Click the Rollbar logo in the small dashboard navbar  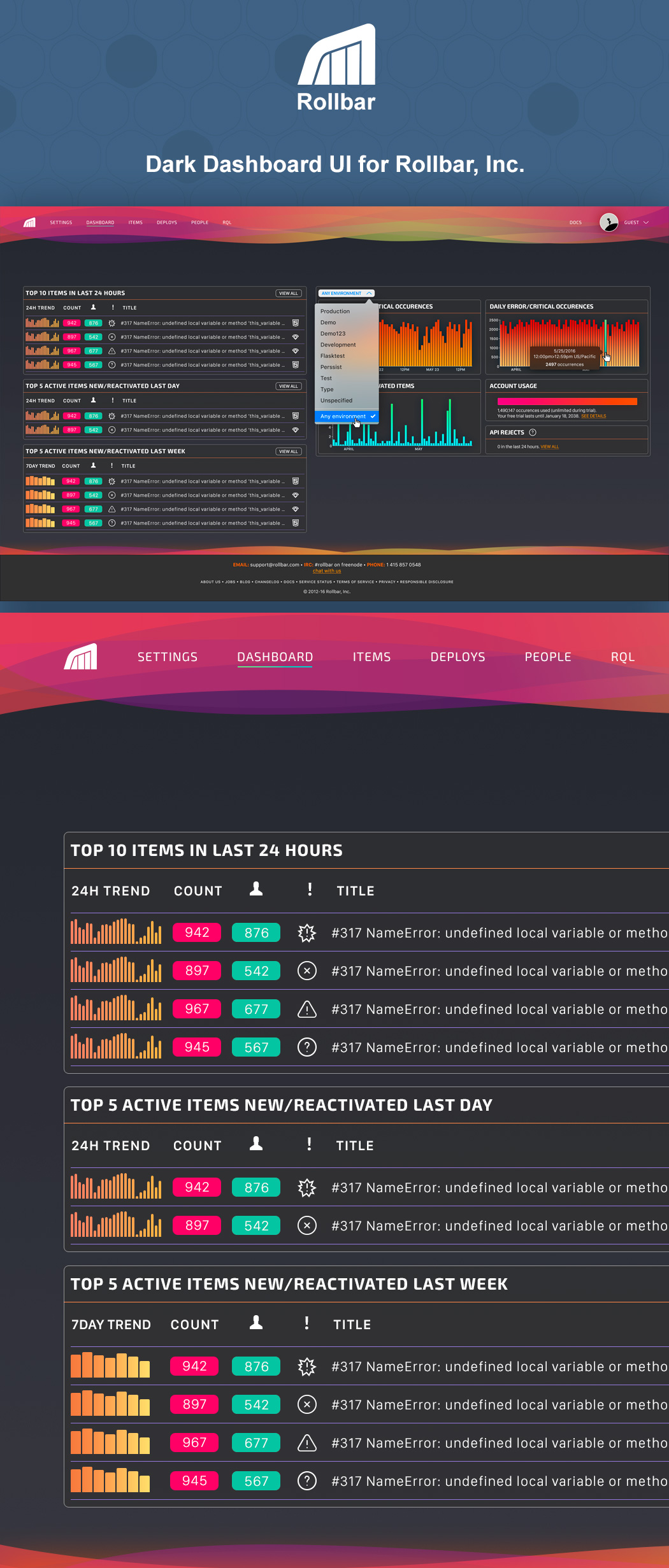(29, 222)
